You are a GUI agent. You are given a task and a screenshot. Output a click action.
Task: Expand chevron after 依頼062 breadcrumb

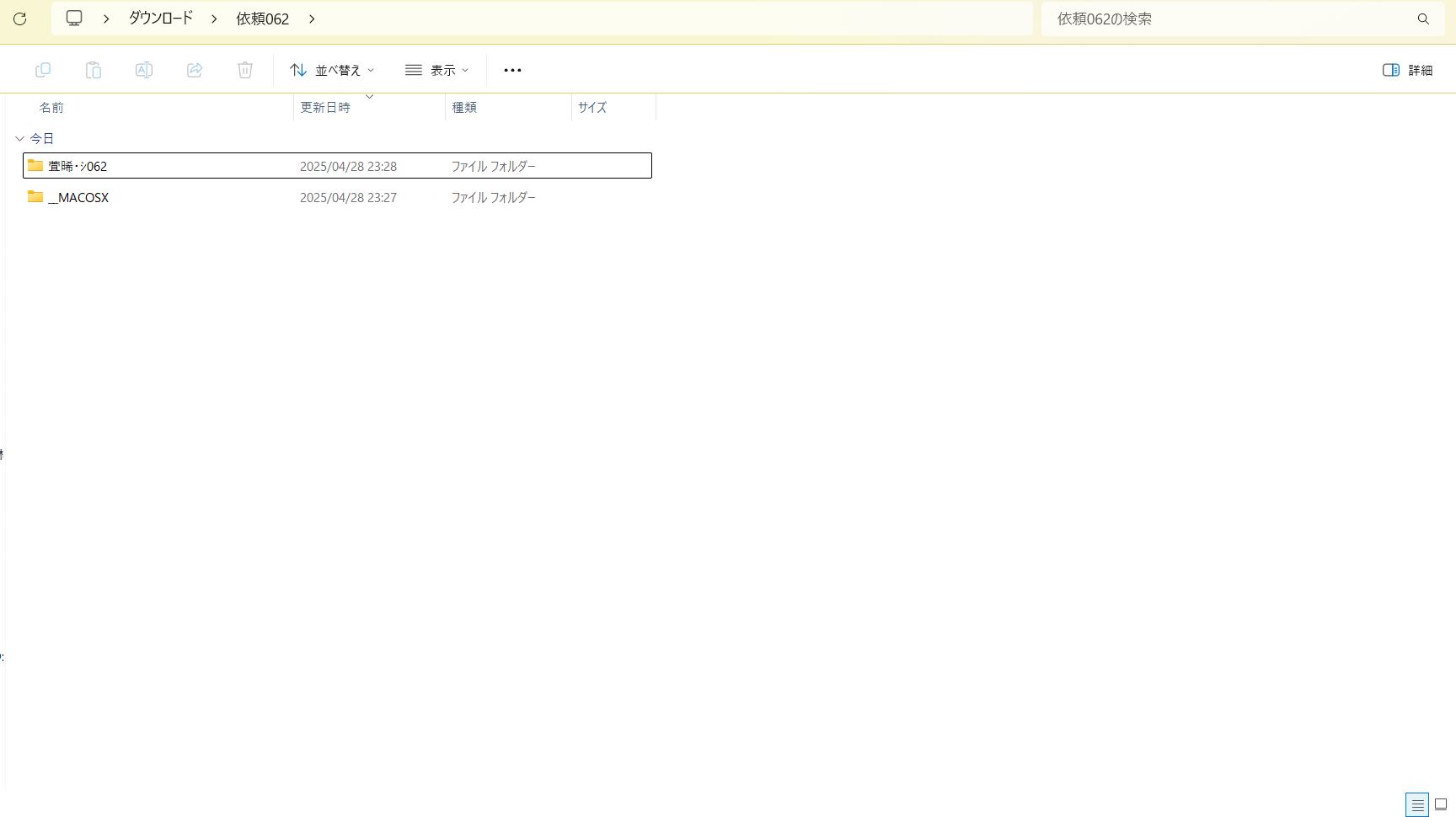point(312,19)
